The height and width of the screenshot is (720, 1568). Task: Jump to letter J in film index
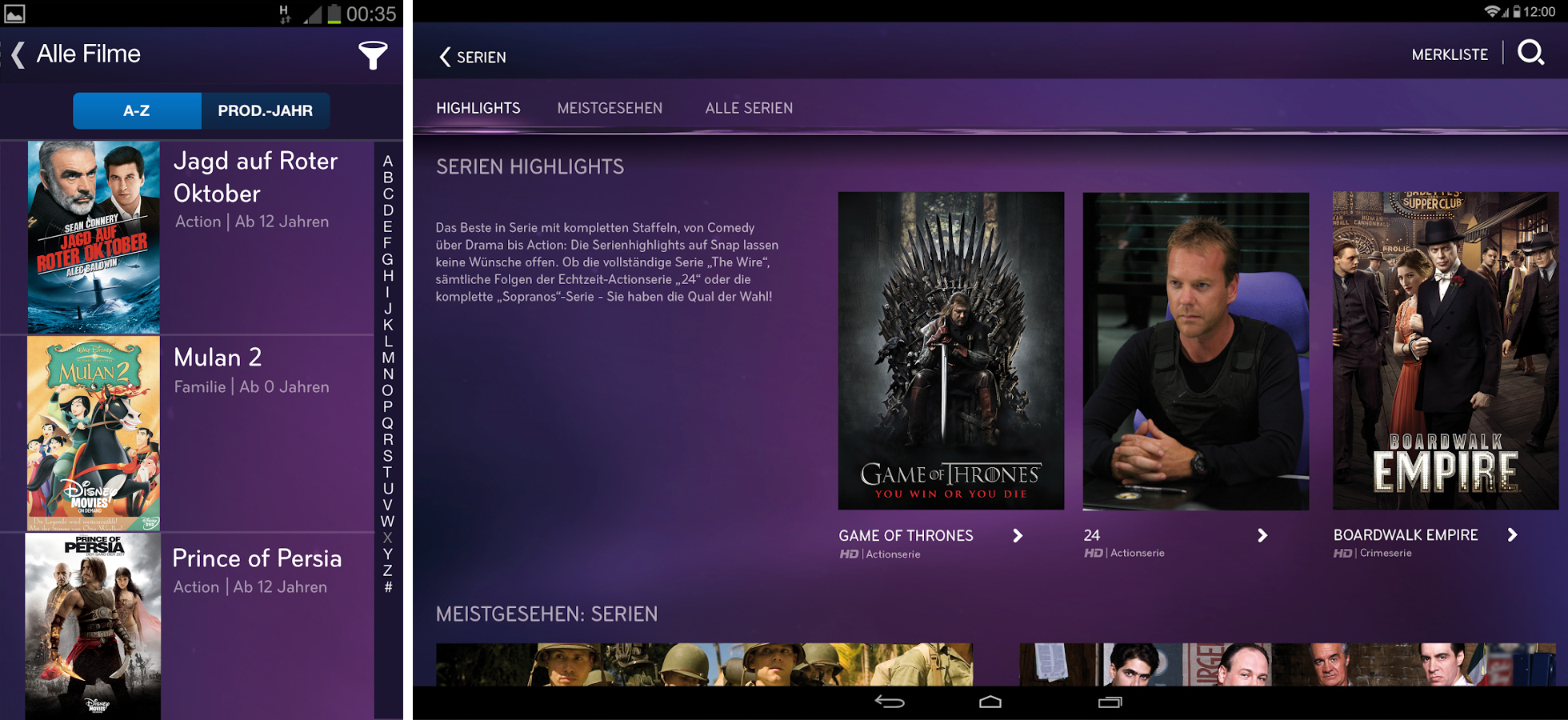click(388, 308)
